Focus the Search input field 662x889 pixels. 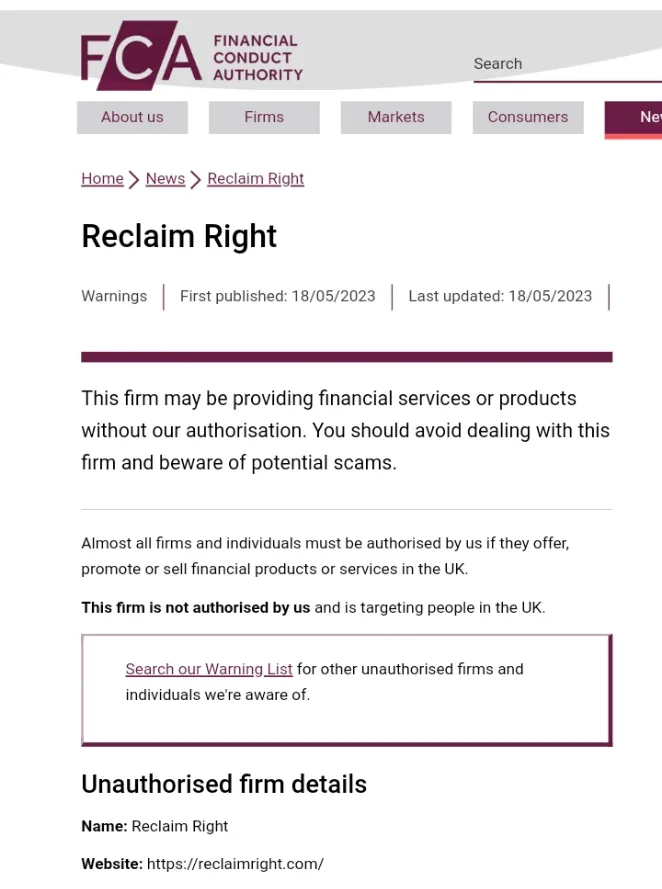tap(567, 64)
